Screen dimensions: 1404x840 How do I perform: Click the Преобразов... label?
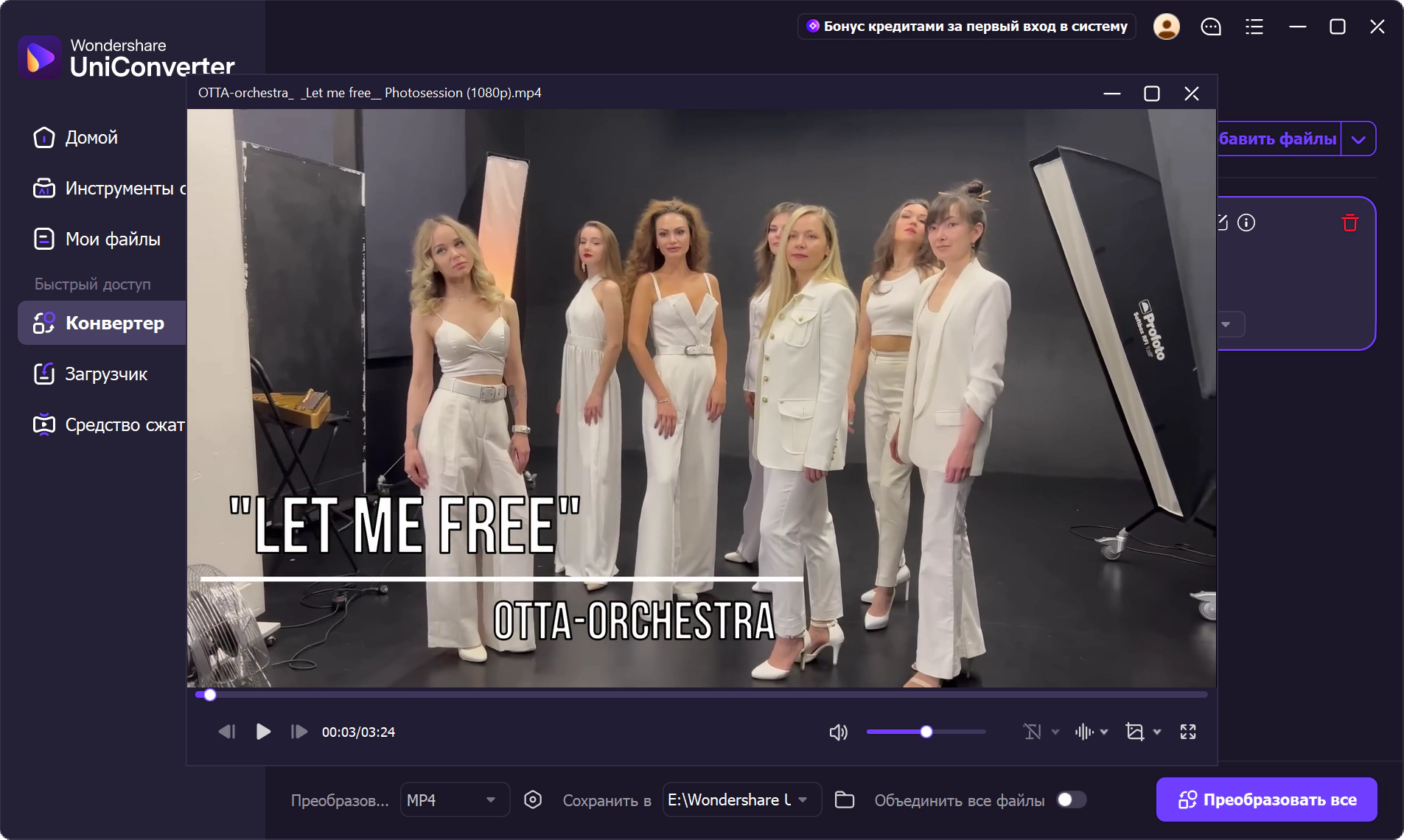(340, 801)
